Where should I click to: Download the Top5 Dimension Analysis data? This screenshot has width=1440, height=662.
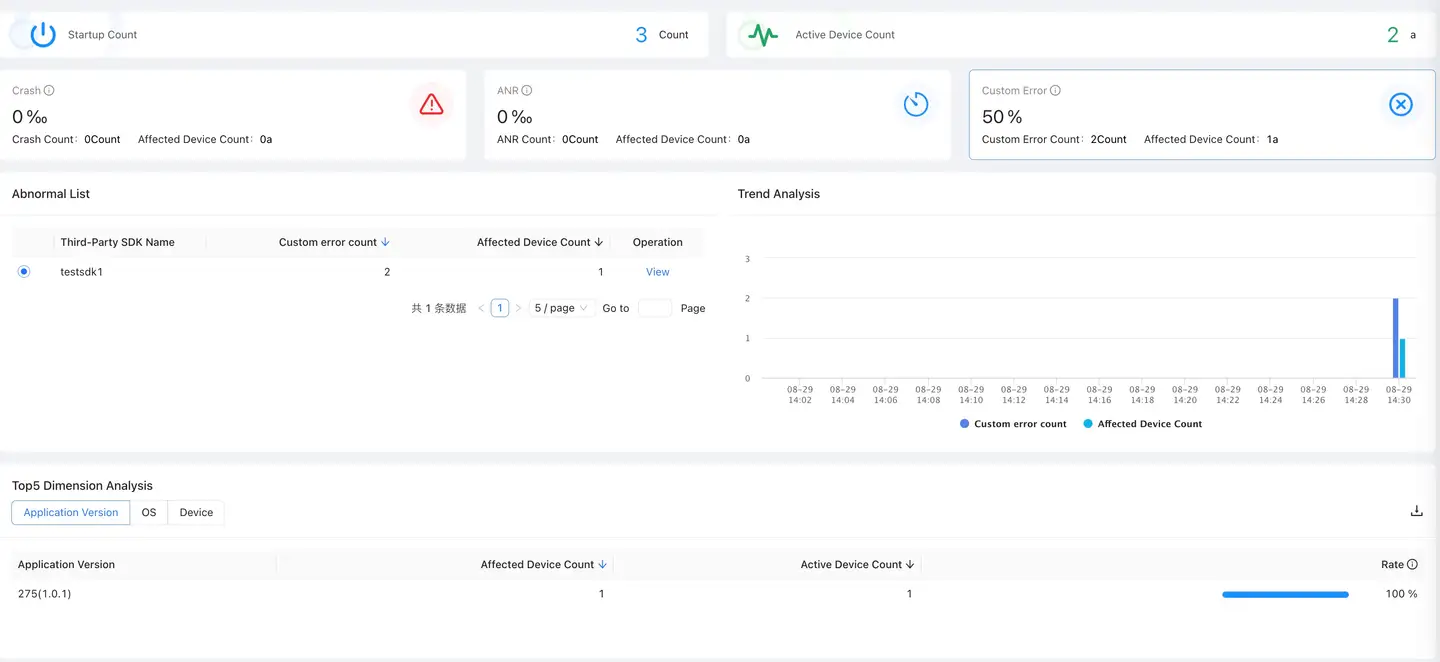coord(1416,511)
